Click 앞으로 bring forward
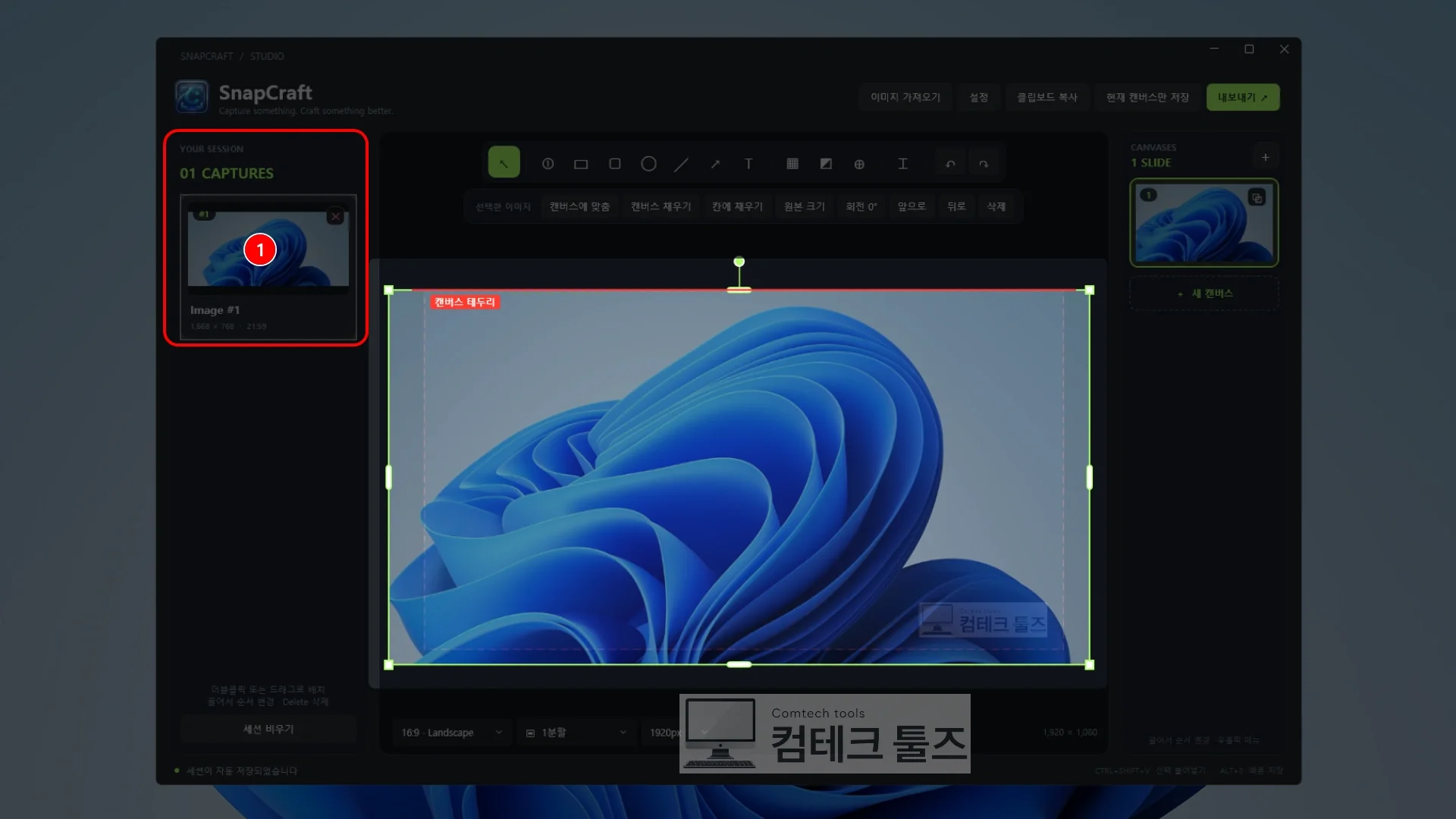The width and height of the screenshot is (1456, 819). pos(912,206)
